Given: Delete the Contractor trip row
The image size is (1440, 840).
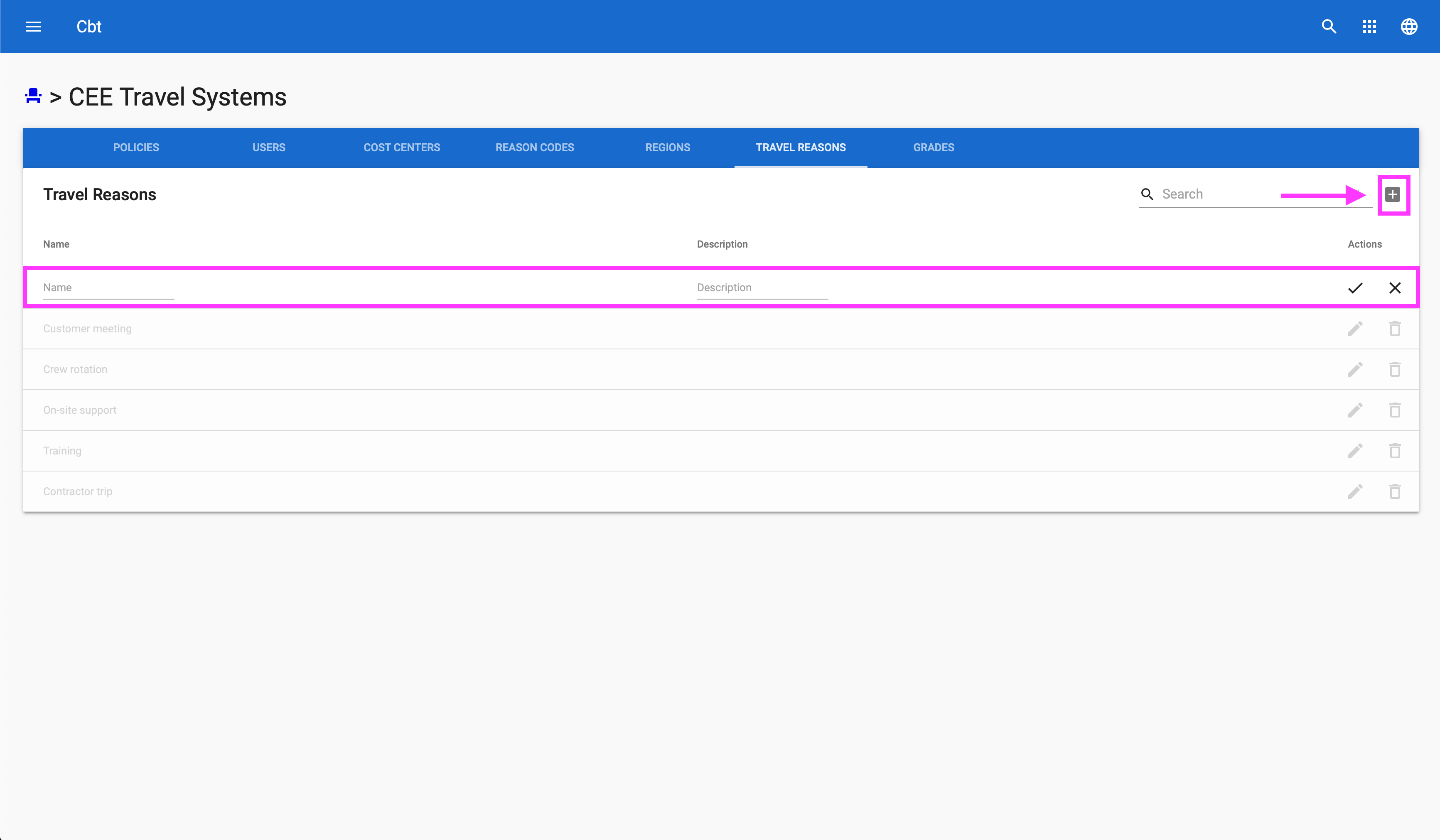Looking at the screenshot, I should click(1395, 491).
